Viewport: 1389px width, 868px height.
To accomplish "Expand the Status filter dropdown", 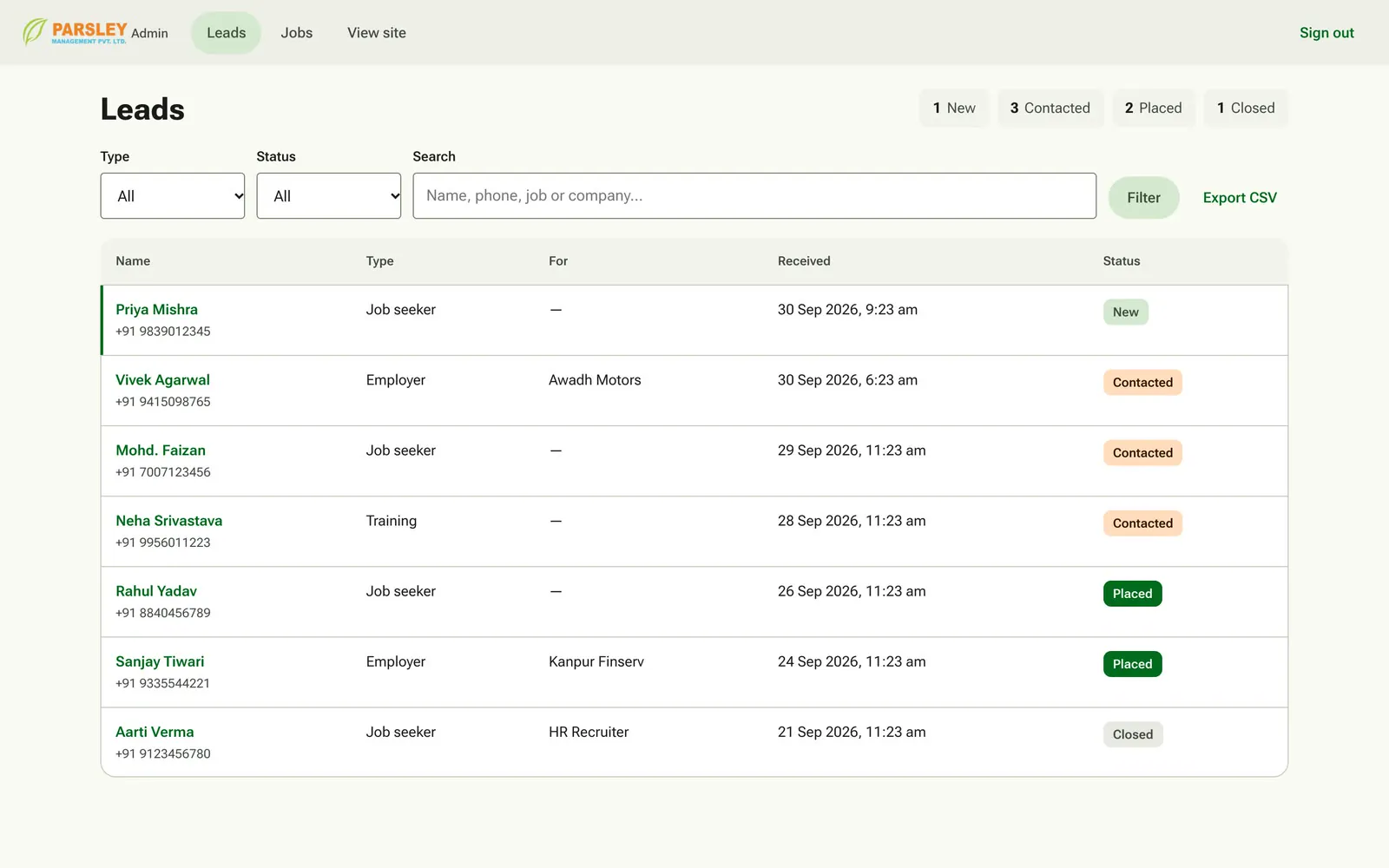I will (329, 196).
